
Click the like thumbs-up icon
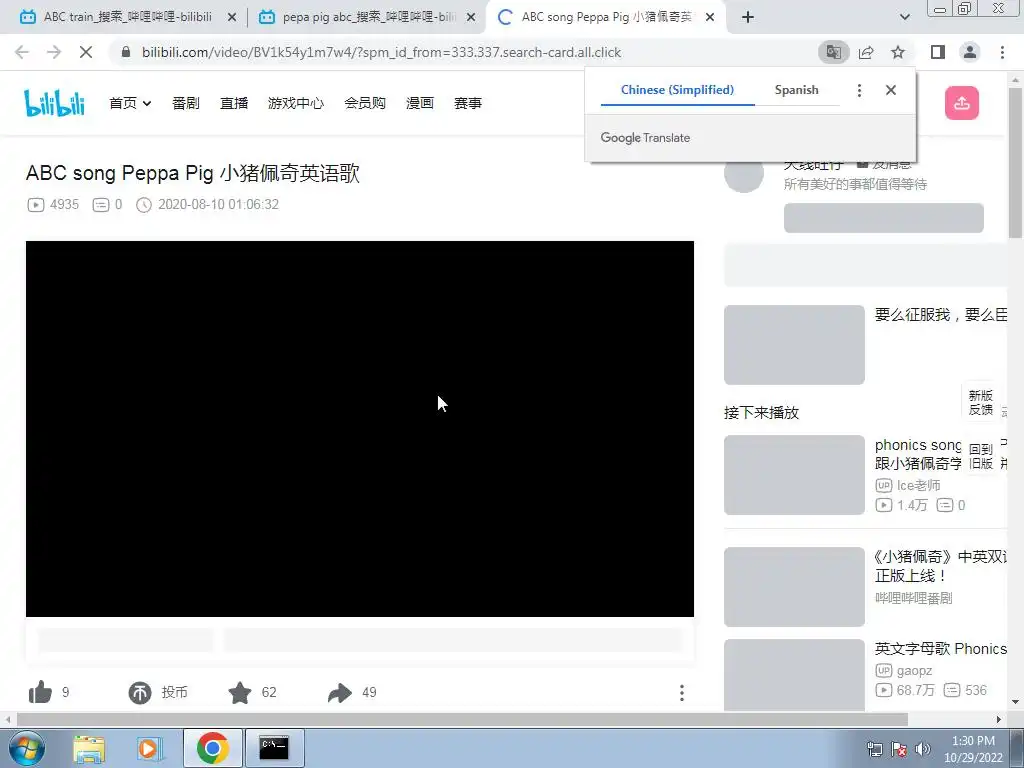click(40, 692)
